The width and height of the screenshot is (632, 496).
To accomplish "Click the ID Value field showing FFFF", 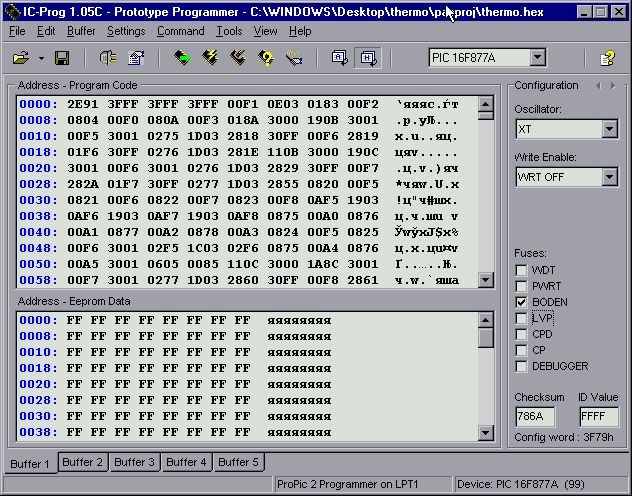I will point(599,416).
